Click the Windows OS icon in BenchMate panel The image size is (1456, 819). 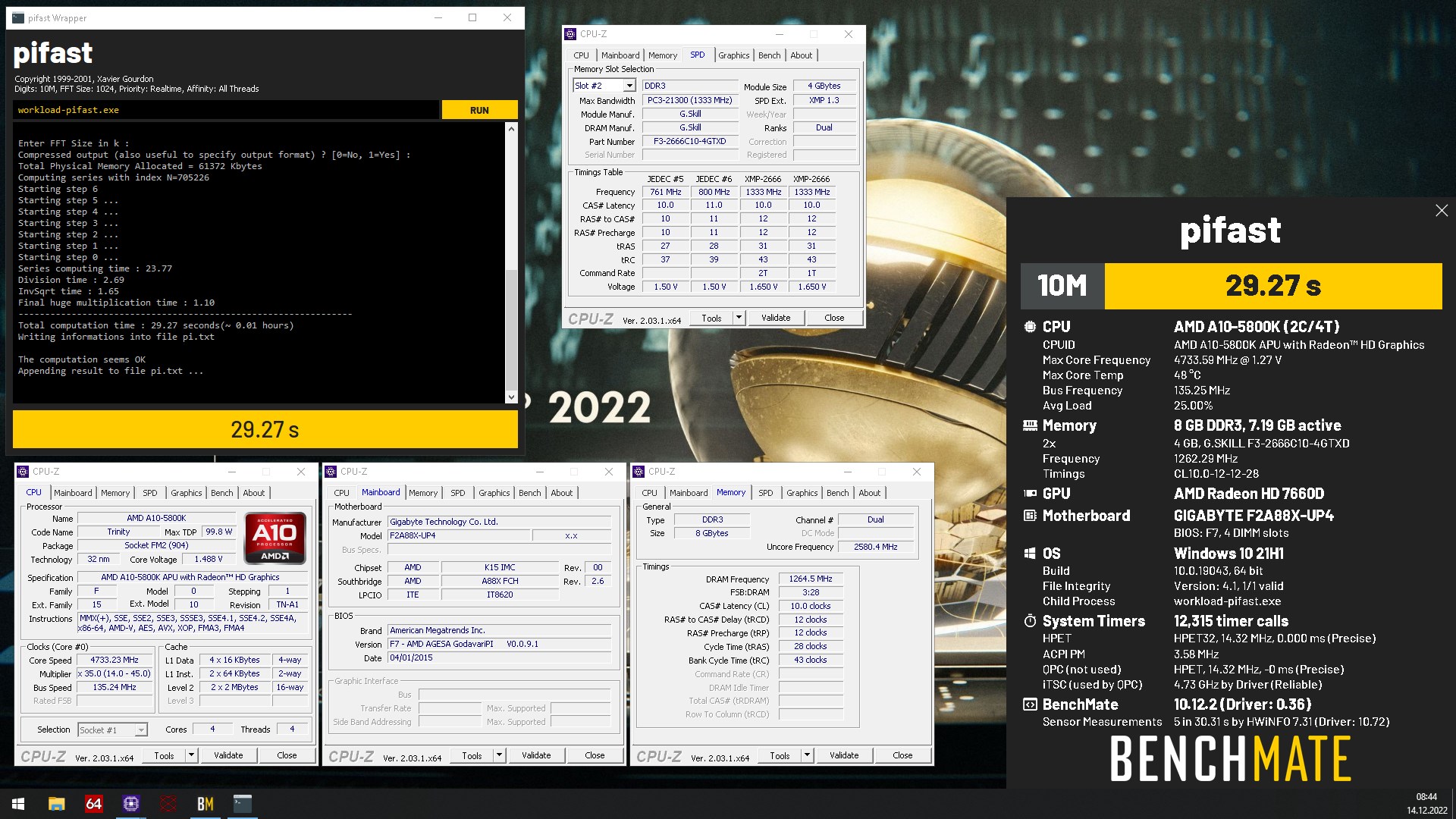point(1030,554)
